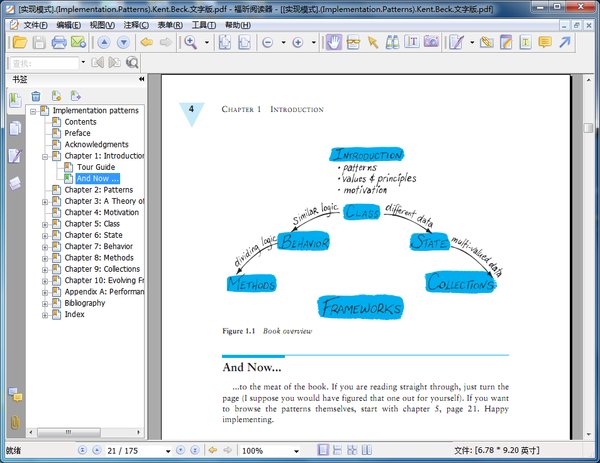The image size is (600, 463).
Task: Go to last page in status bar
Action: tap(195, 450)
